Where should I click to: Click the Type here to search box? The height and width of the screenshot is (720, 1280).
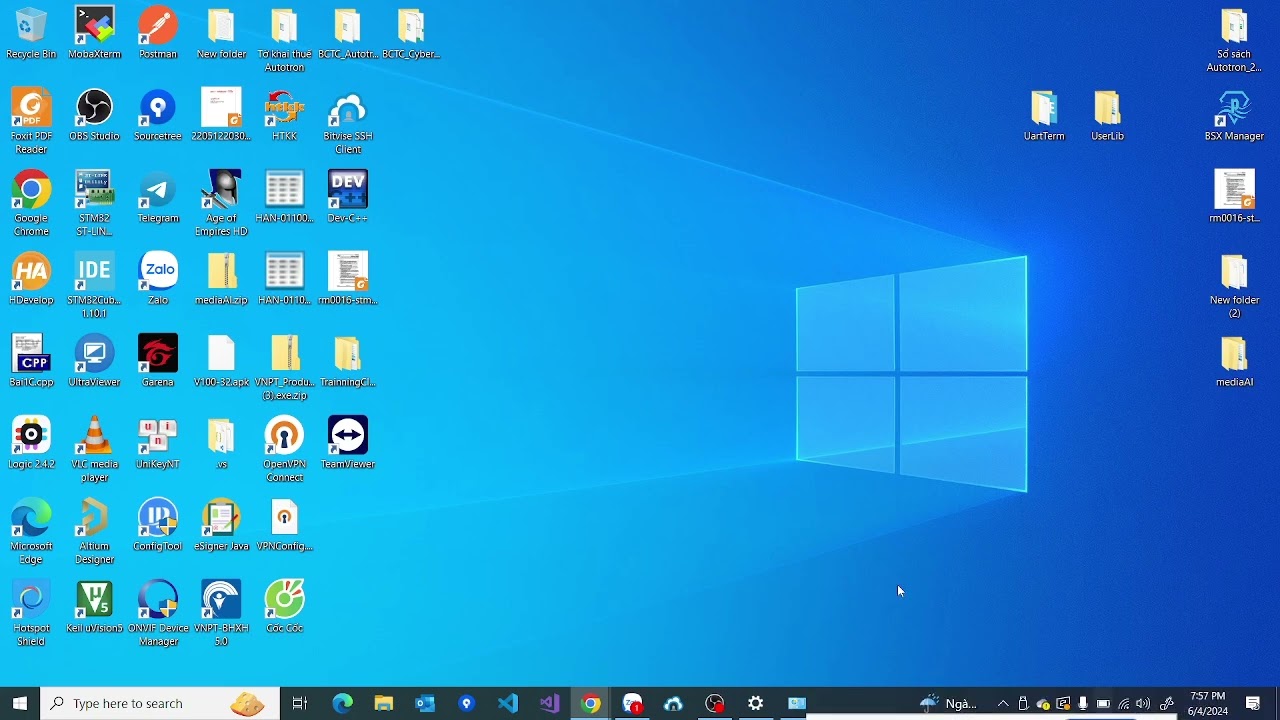pyautogui.click(x=160, y=704)
